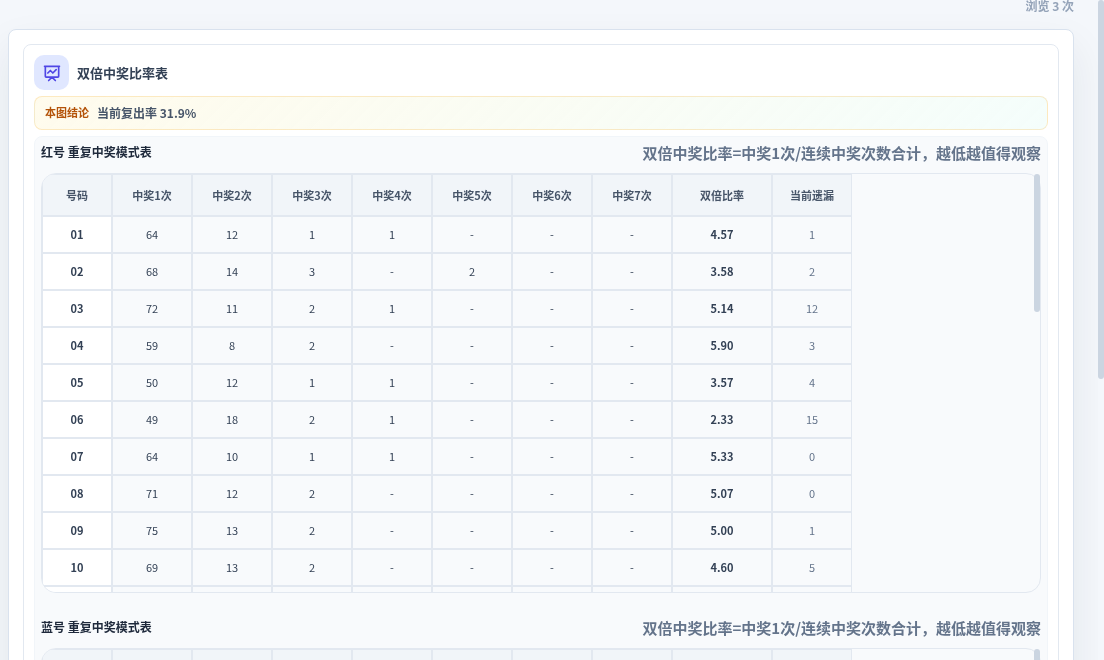Click the 2.33 ratio for number 06
Viewport: 1104px width, 660px height.
point(722,420)
